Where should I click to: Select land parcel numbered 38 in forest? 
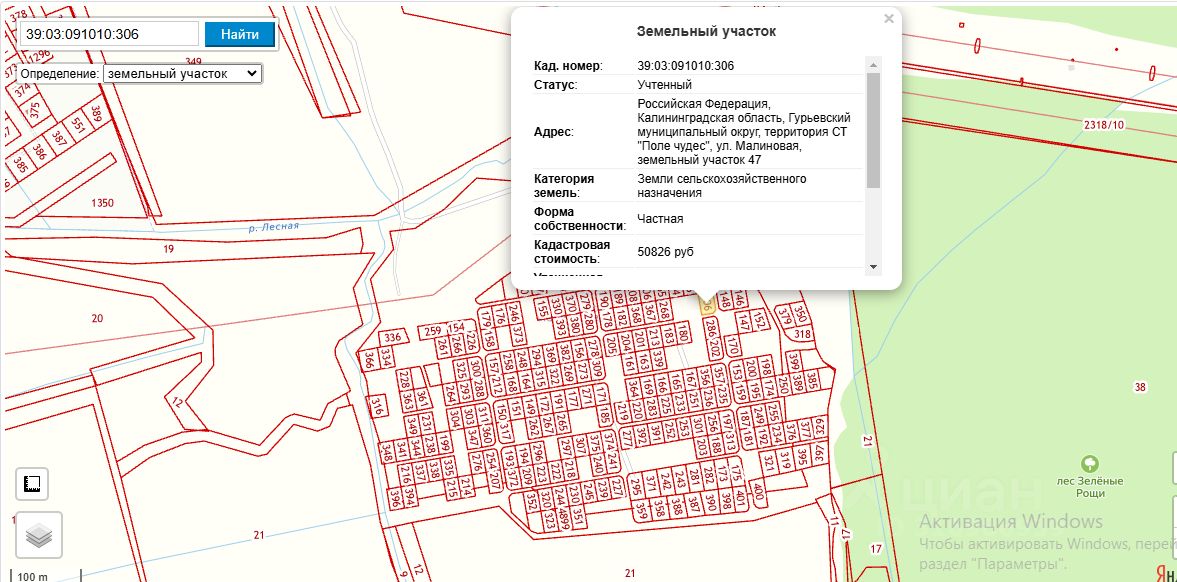1140,387
